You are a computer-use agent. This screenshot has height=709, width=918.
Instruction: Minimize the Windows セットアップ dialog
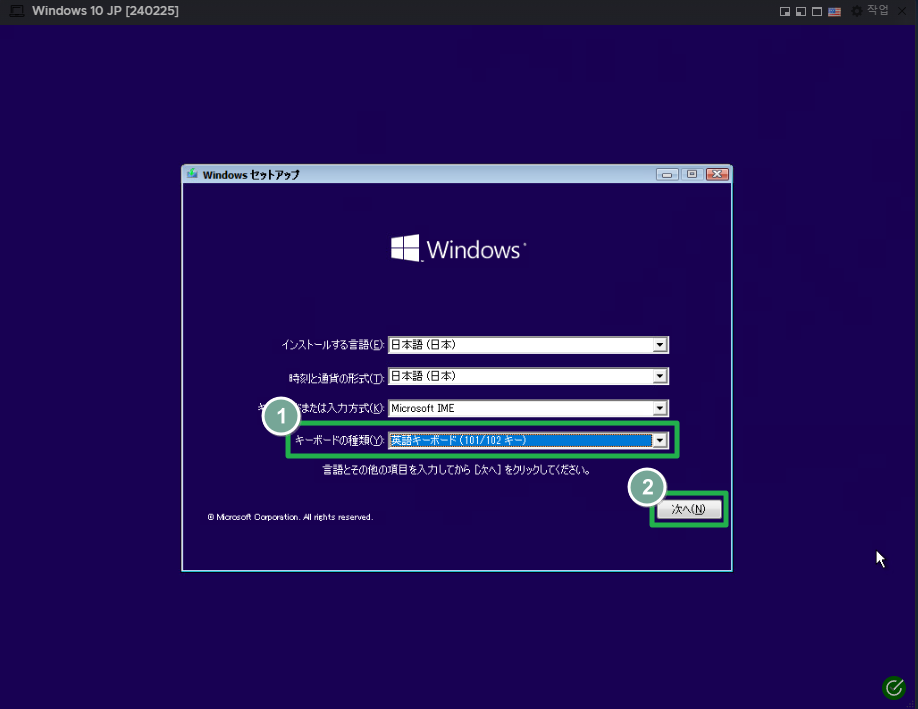(x=667, y=174)
